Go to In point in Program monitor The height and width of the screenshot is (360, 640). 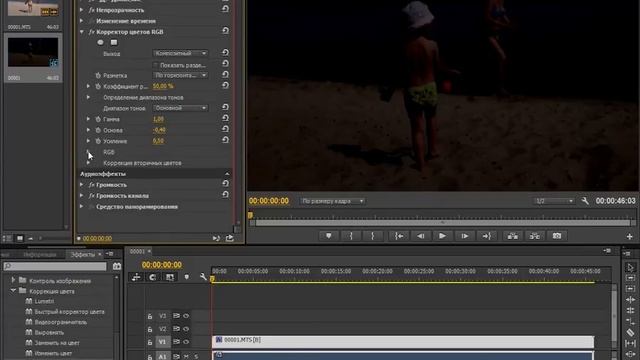click(x=399, y=236)
